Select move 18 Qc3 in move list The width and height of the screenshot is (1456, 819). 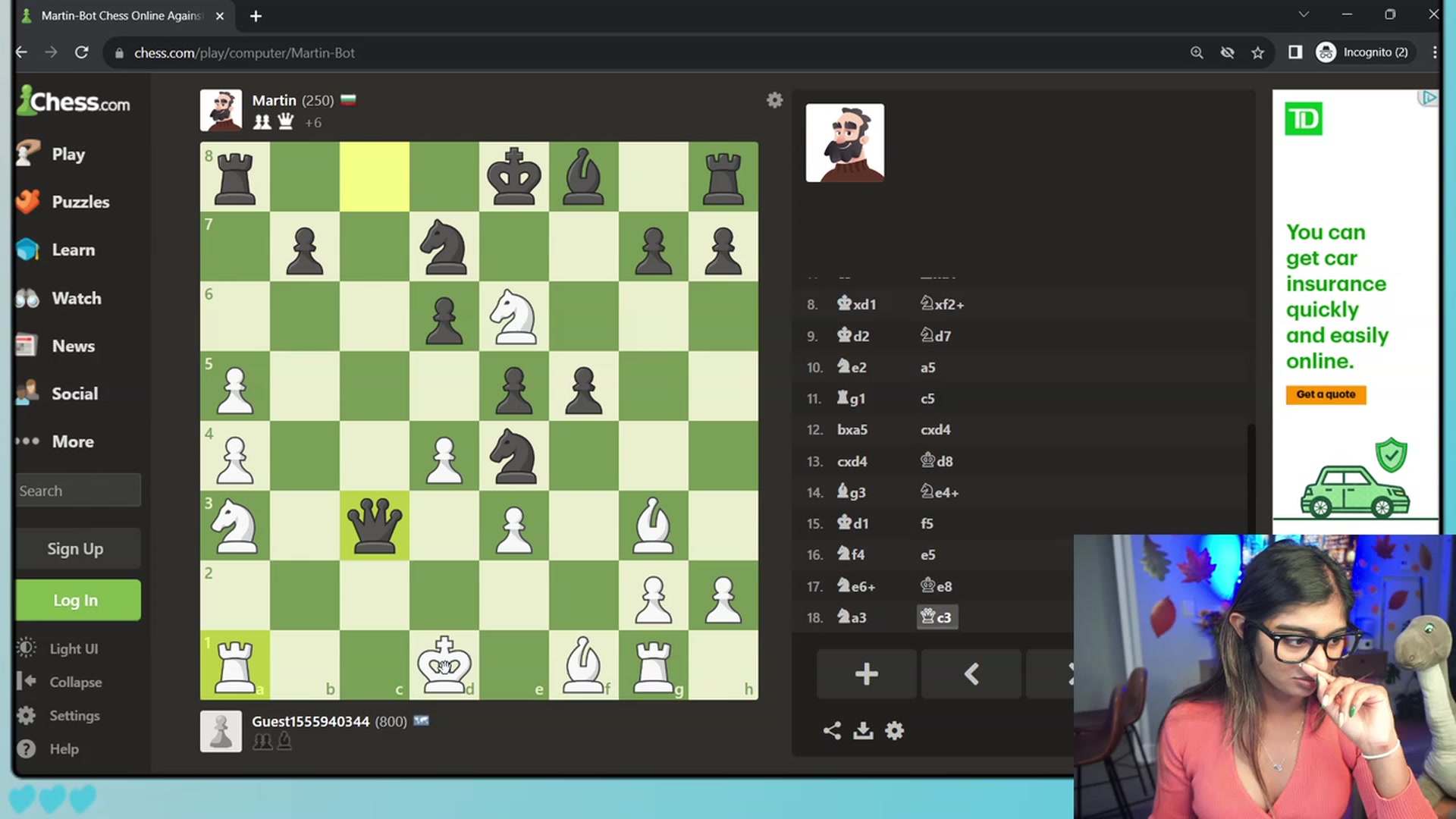[x=937, y=617]
